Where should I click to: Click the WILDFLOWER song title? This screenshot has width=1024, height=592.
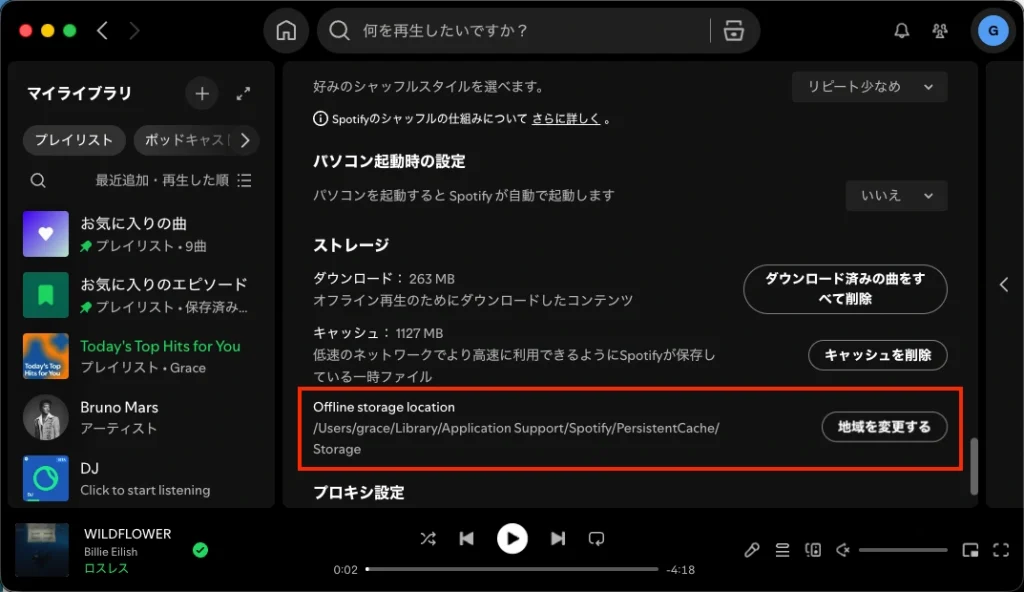click(x=127, y=534)
